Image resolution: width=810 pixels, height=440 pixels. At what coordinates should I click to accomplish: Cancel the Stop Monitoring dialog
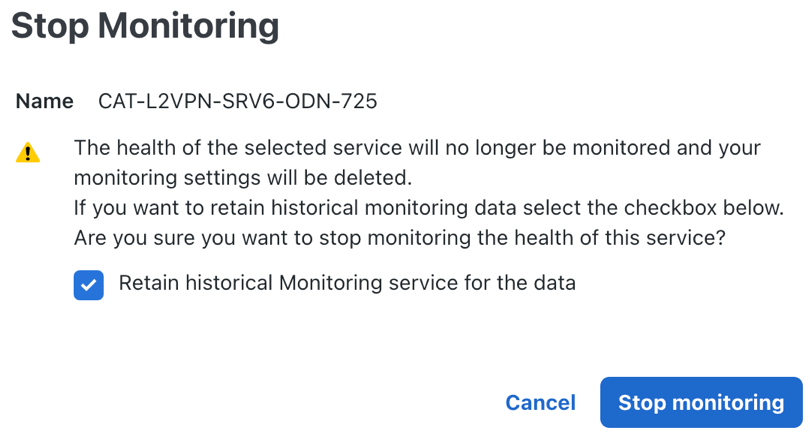[x=540, y=403]
